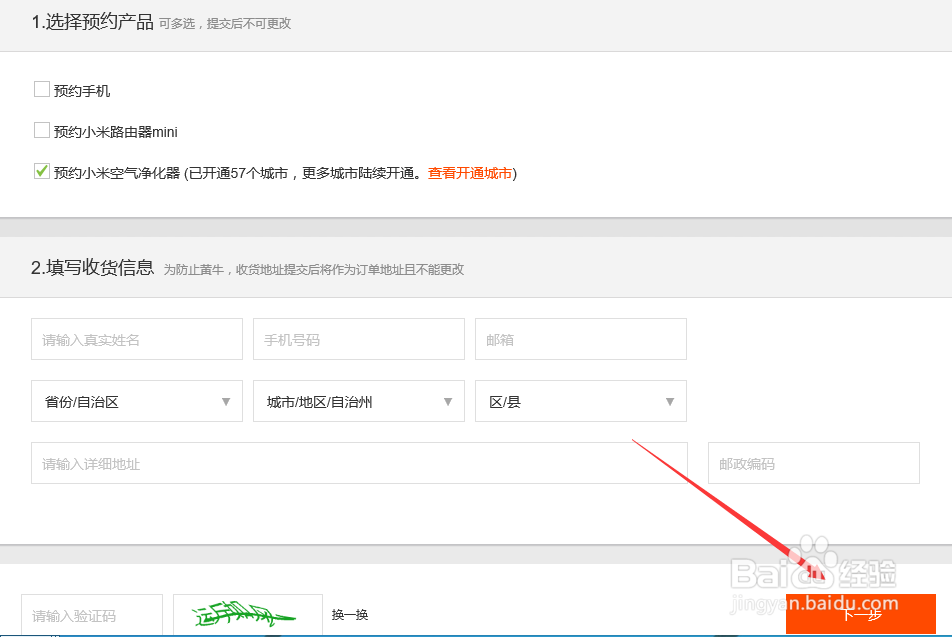Click the 邮政编码 postal code field
The width and height of the screenshot is (952, 637).
tap(814, 463)
